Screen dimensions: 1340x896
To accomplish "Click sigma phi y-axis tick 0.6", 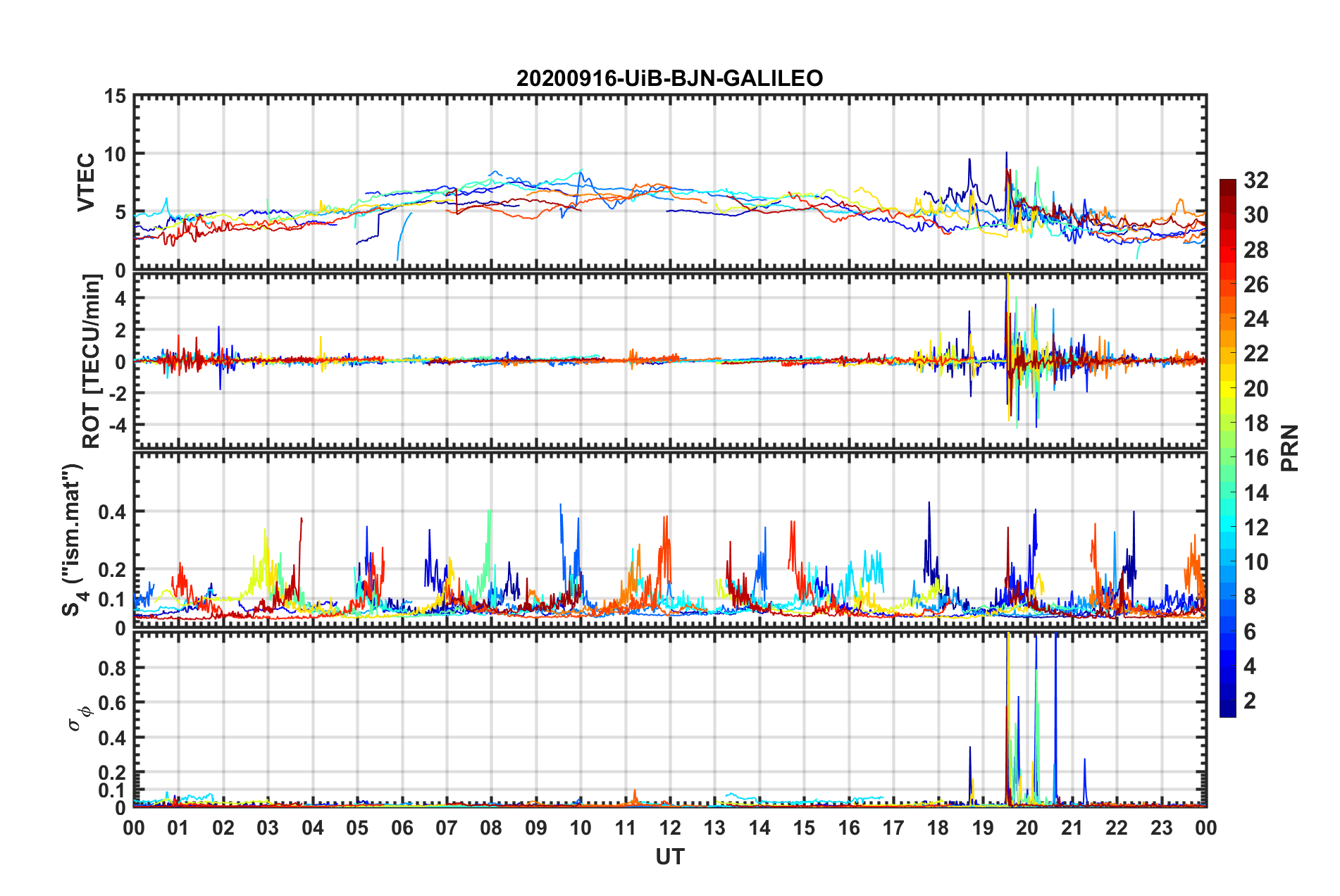I will (111, 703).
